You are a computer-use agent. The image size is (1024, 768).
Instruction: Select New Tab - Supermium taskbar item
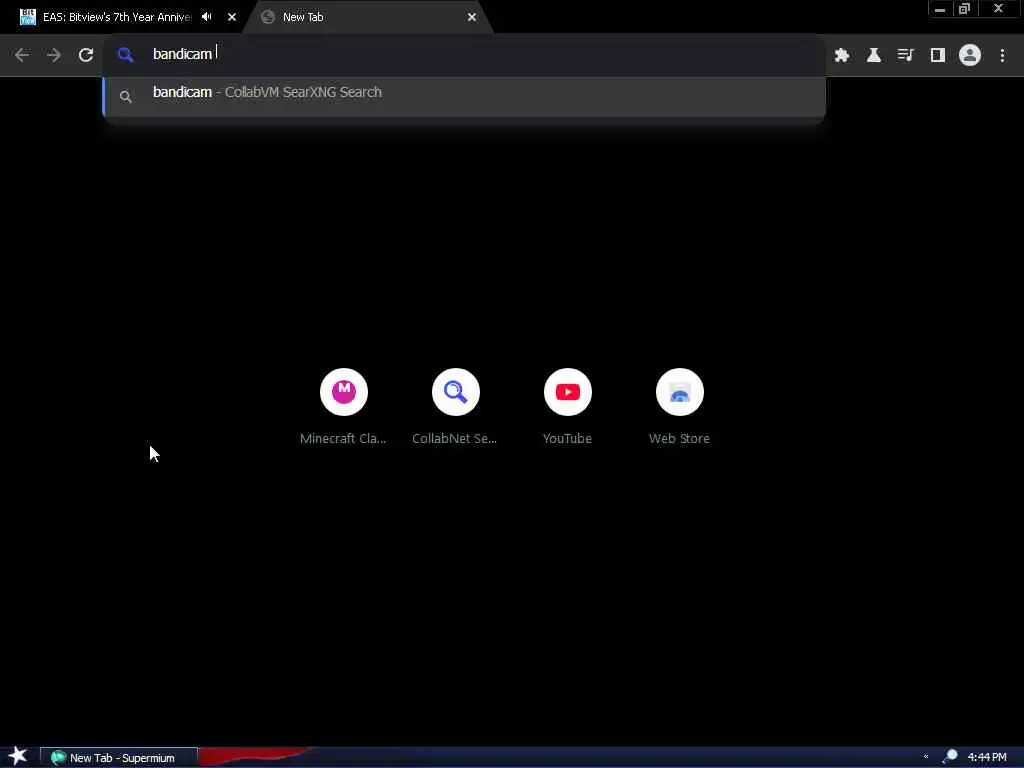119,758
